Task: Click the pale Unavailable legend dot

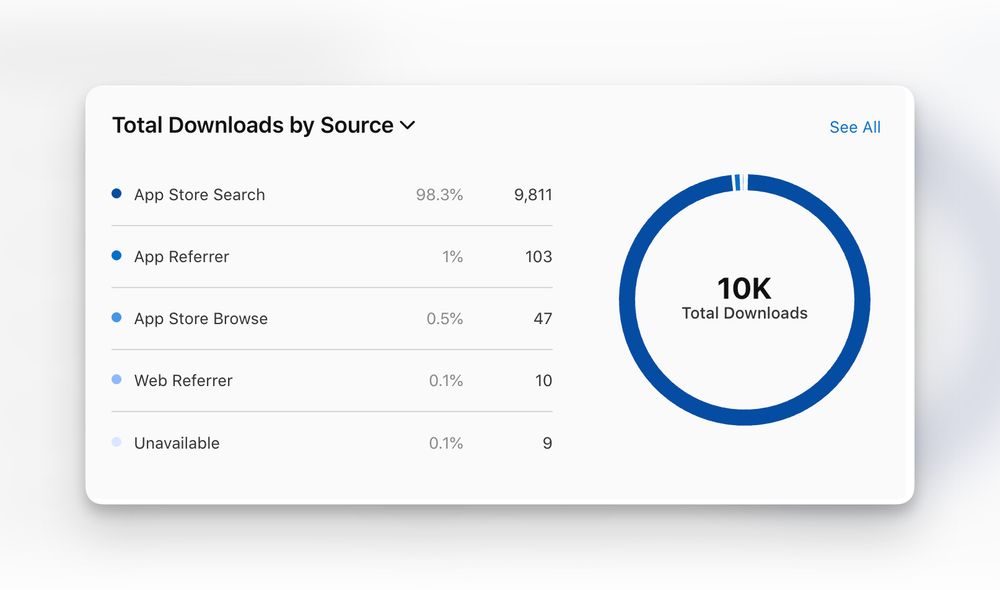Action: (116, 441)
